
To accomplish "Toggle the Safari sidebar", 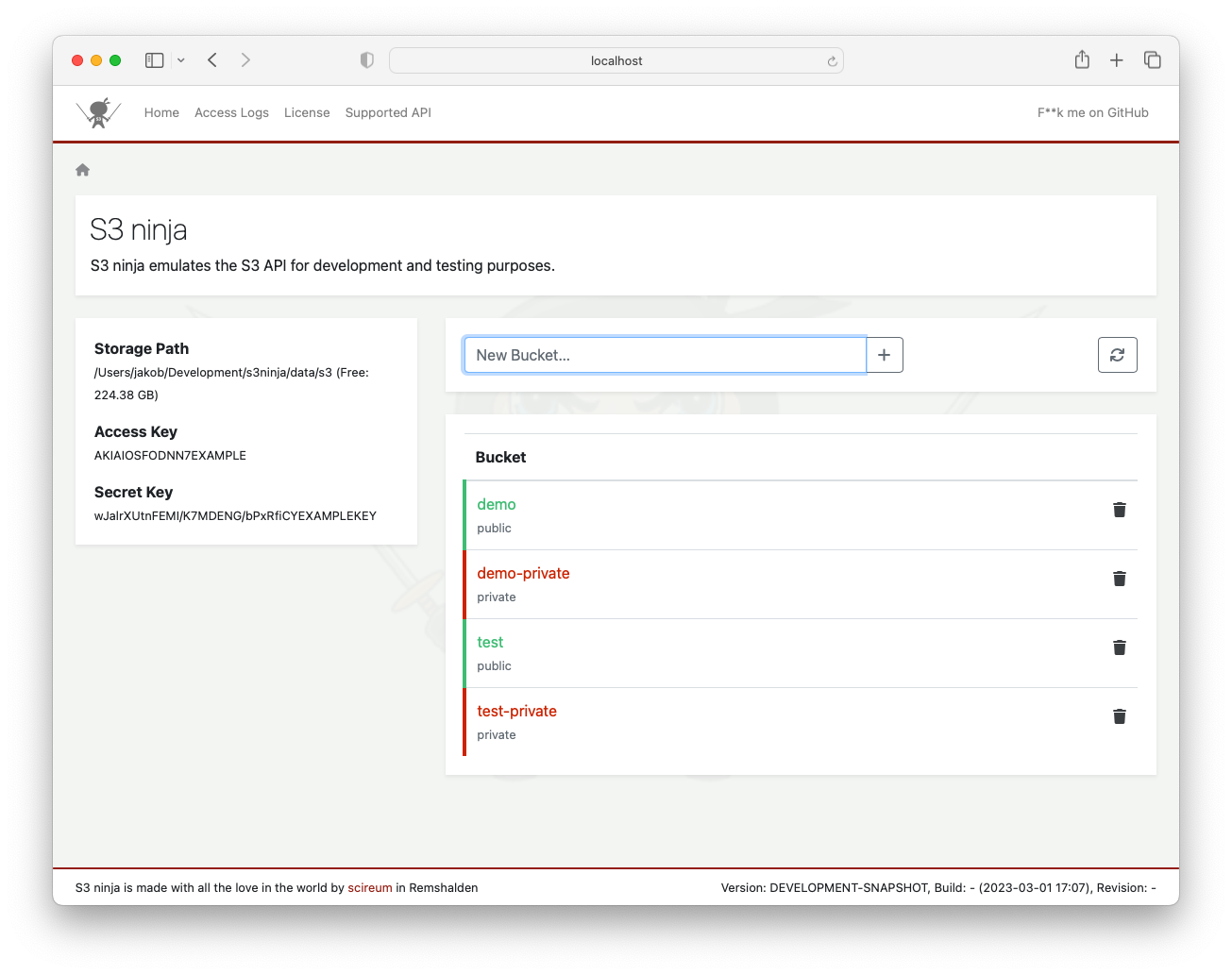I will click(x=155, y=60).
